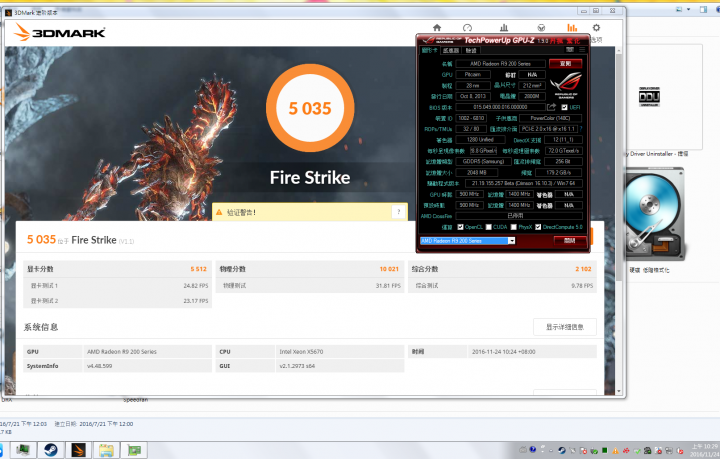Screen dimensions: 720x459
Task: Click the GPU-Z screenshot camera icon
Action: click(570, 50)
